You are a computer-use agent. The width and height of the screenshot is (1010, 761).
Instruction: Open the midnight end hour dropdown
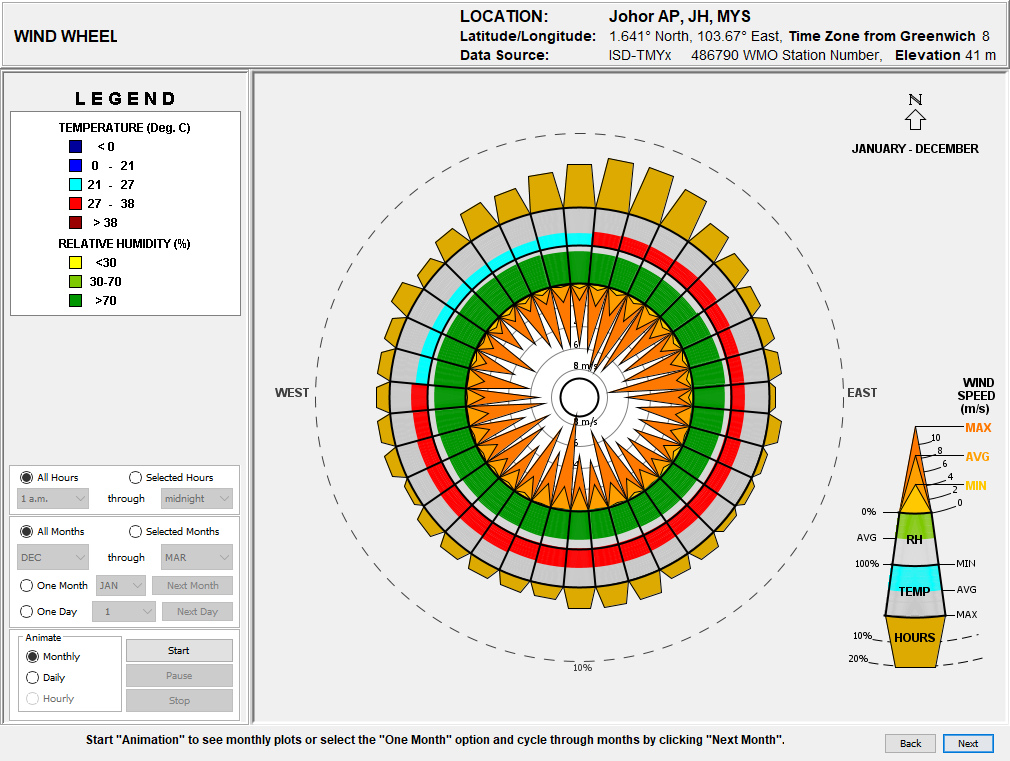pyautogui.click(x=197, y=498)
